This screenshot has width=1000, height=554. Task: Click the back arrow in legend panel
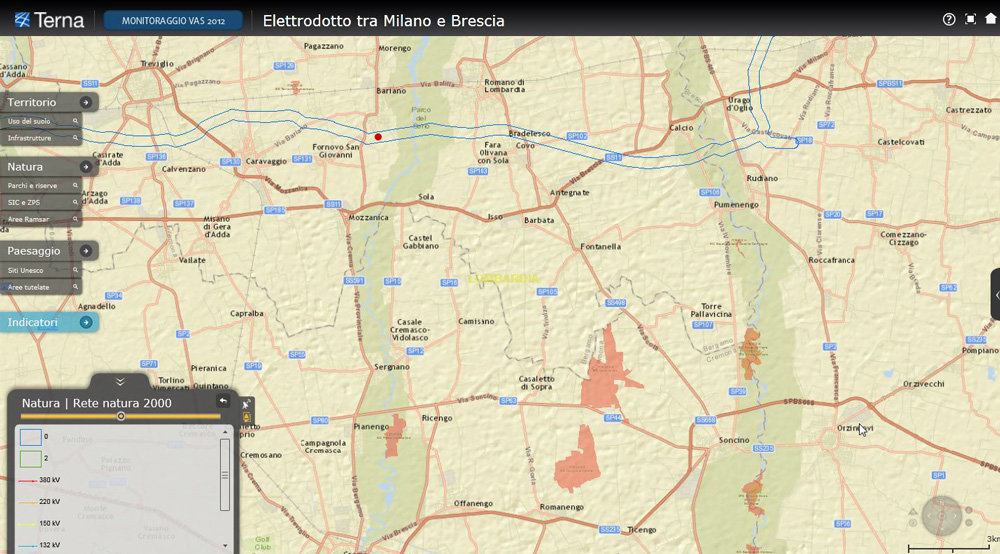click(x=224, y=401)
